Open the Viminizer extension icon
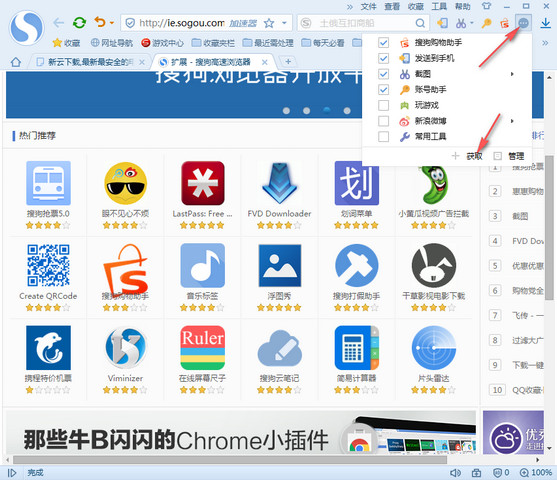The width and height of the screenshot is (557, 480). coord(125,347)
